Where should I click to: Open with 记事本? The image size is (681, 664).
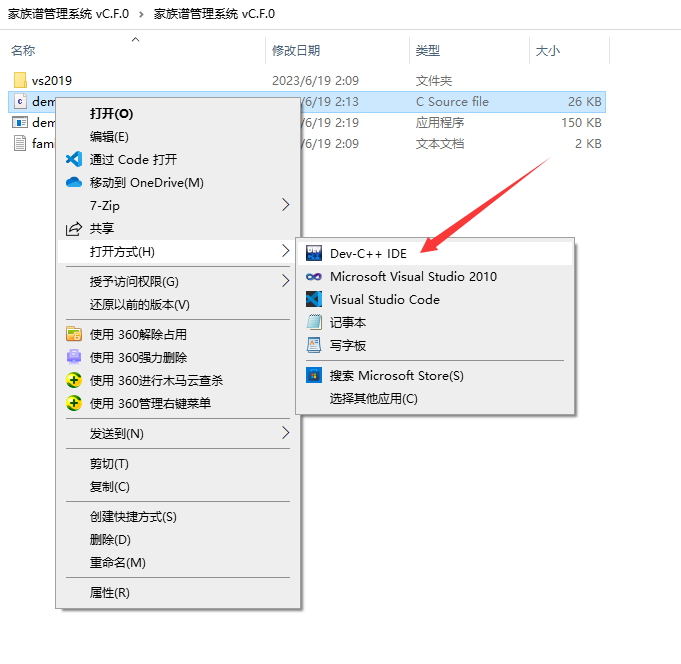click(x=435, y=322)
